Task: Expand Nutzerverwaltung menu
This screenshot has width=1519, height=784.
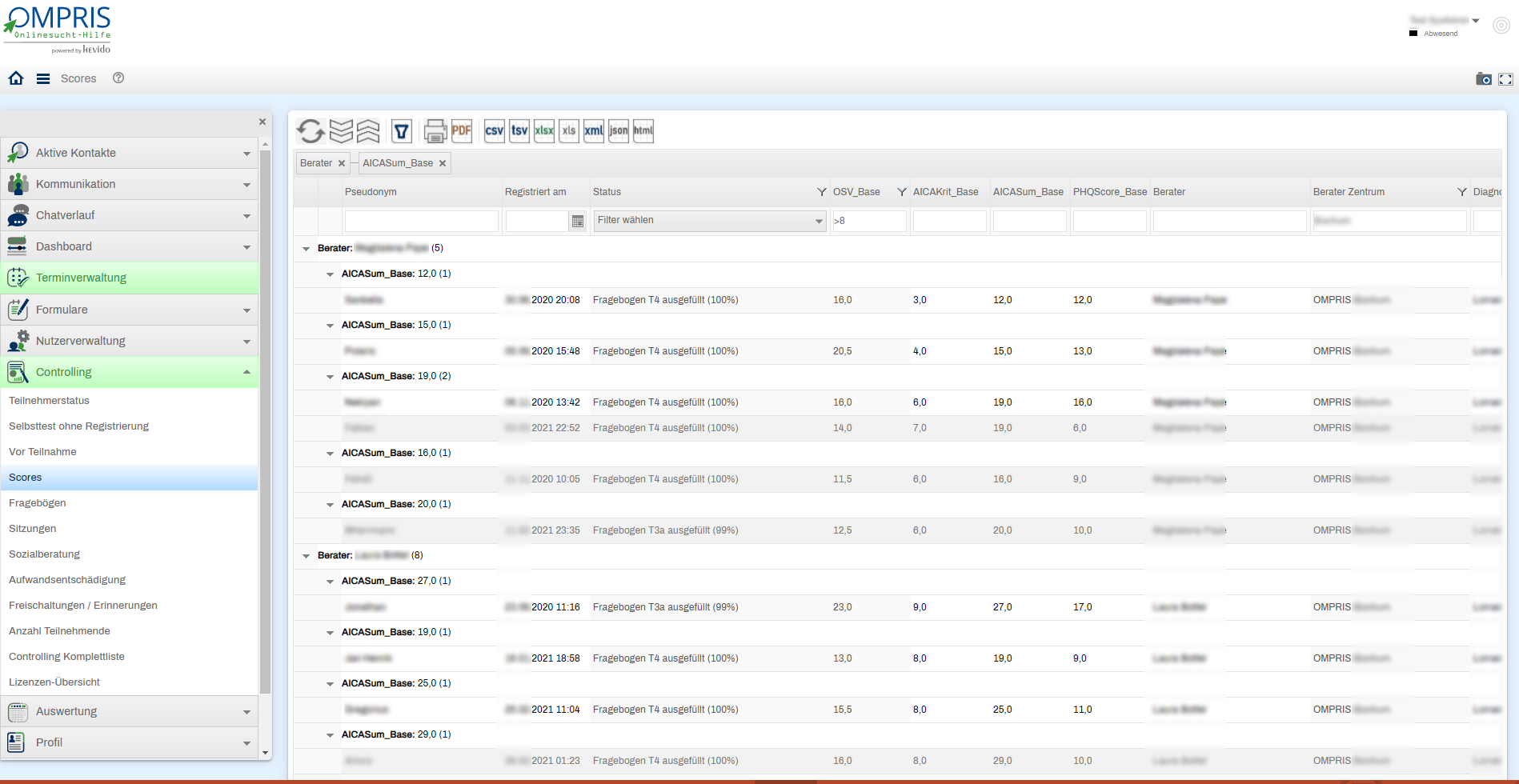Action: coord(130,341)
